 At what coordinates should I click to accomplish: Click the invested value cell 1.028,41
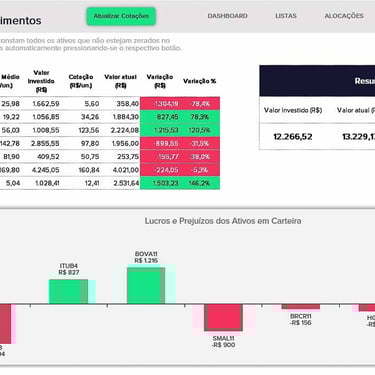[47, 183]
